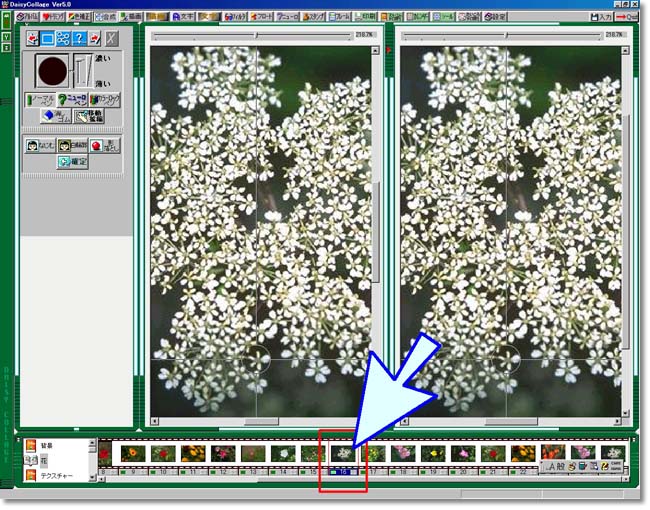650x510 pixels.
Task: Select filmstrip thumbnail number 21
Action: point(493,454)
